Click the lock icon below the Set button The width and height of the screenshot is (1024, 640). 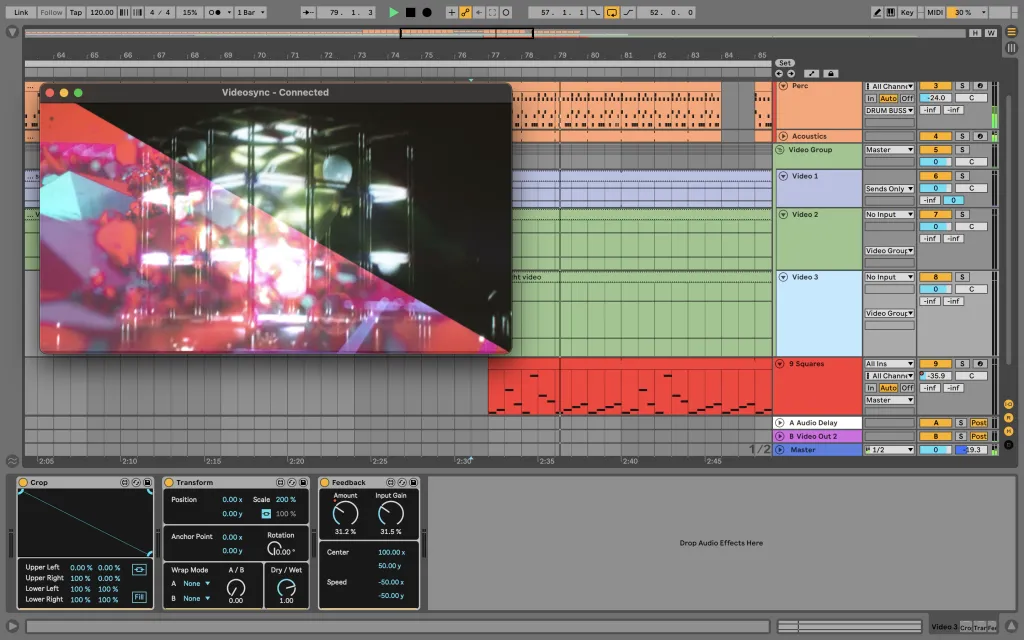(x=829, y=73)
